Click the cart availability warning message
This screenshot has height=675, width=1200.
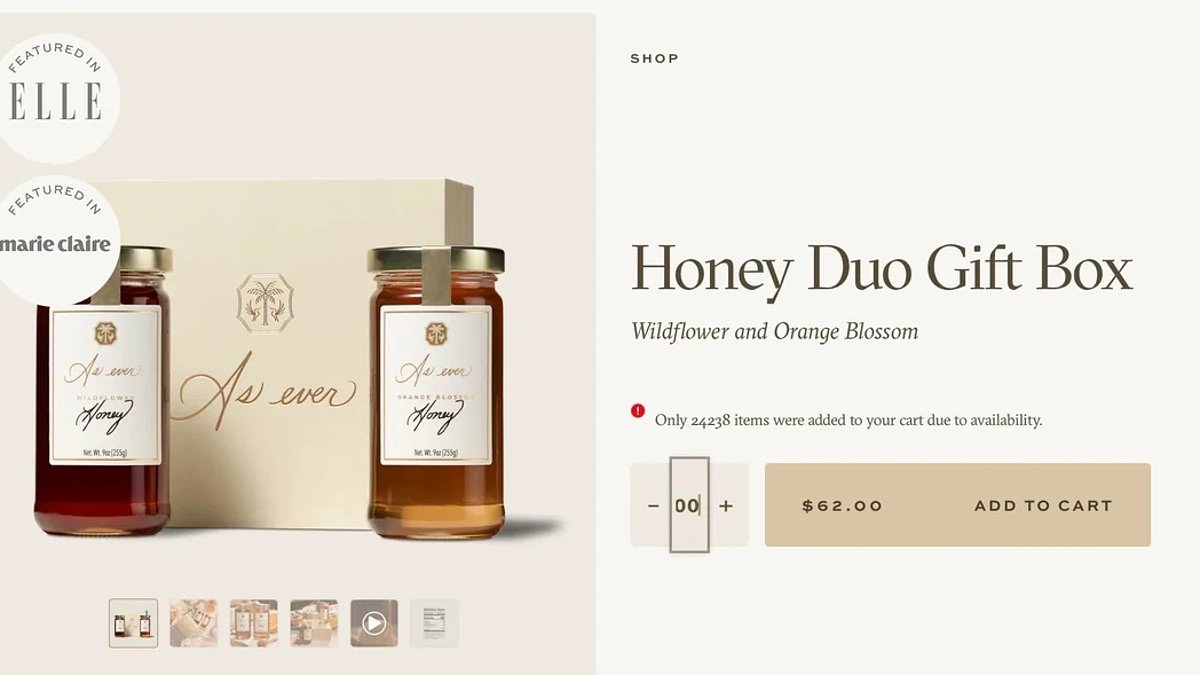click(x=849, y=420)
